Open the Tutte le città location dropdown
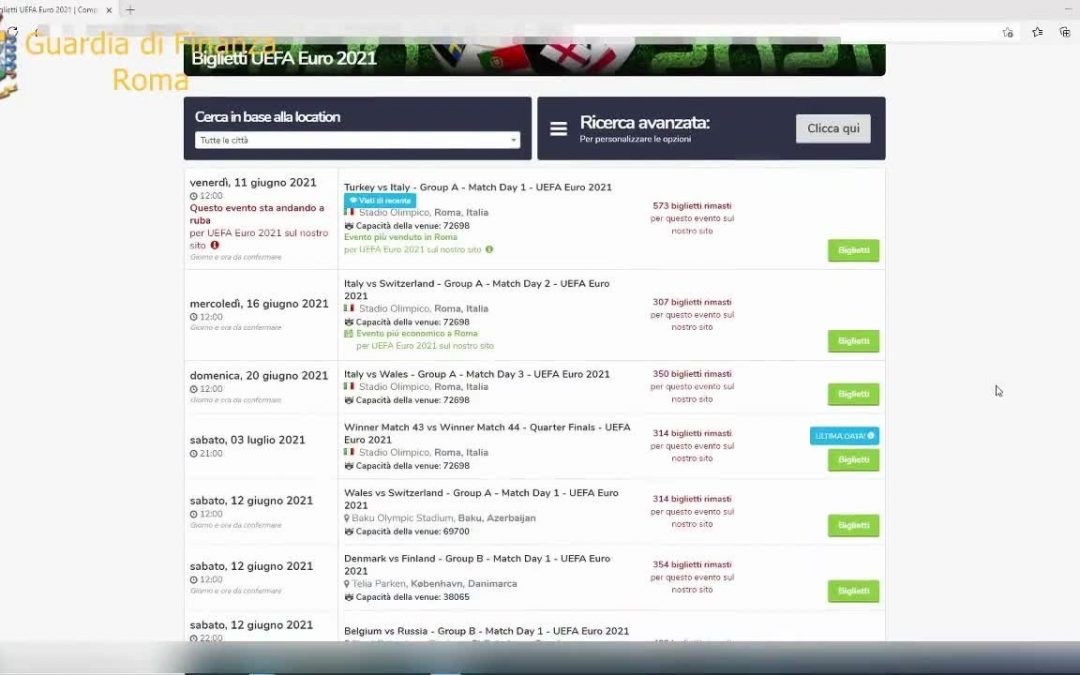 357,140
